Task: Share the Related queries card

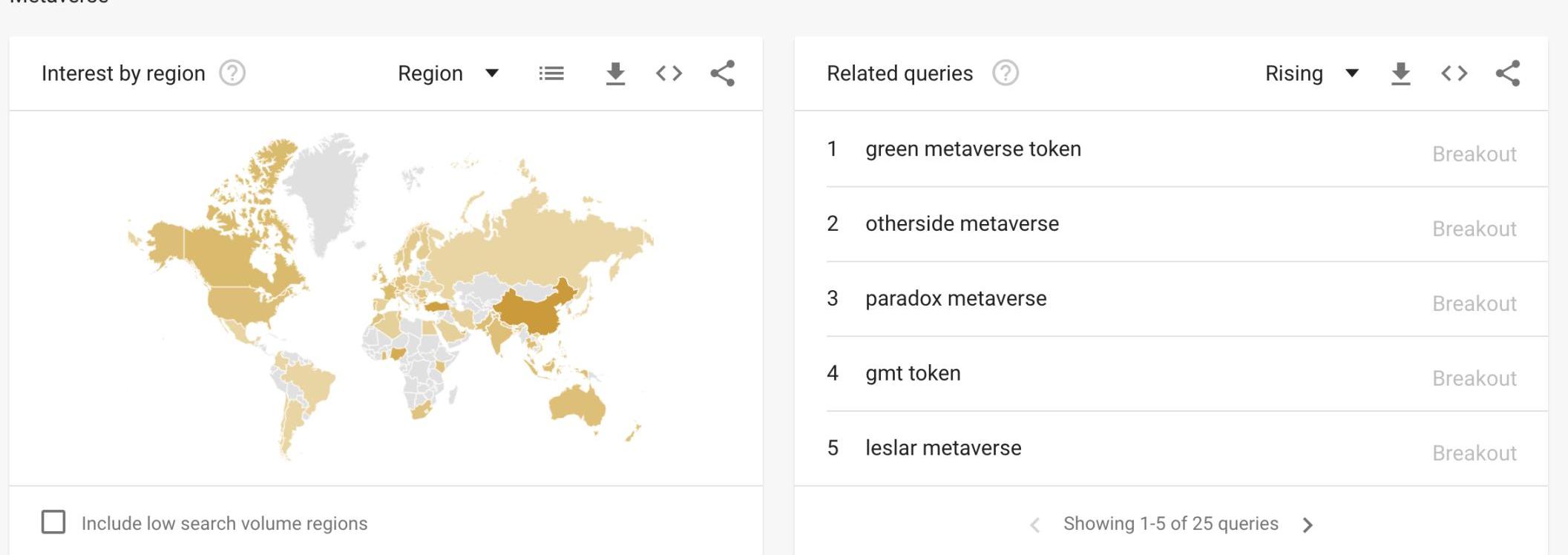Action: click(1507, 73)
